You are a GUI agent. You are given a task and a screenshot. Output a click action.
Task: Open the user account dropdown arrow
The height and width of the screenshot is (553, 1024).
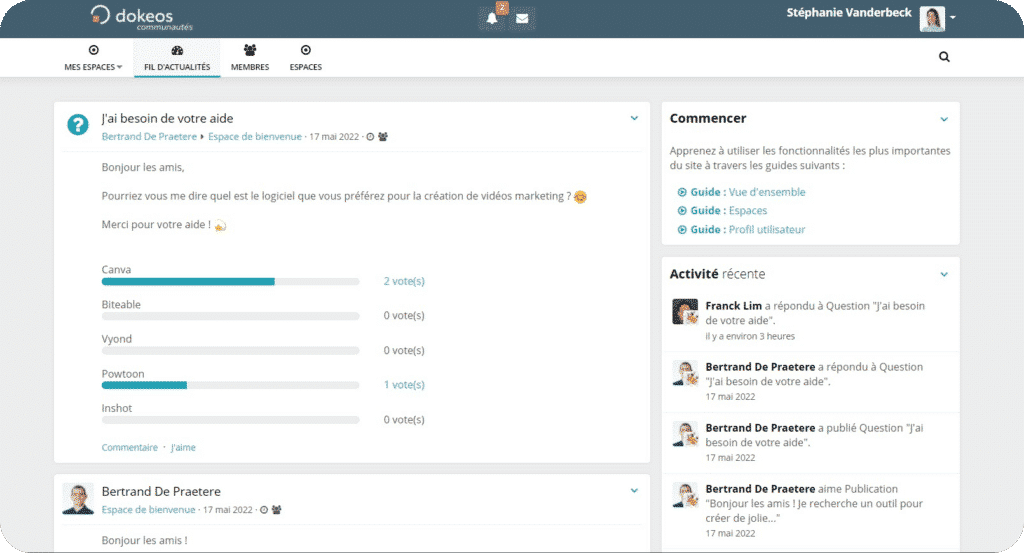[953, 18]
